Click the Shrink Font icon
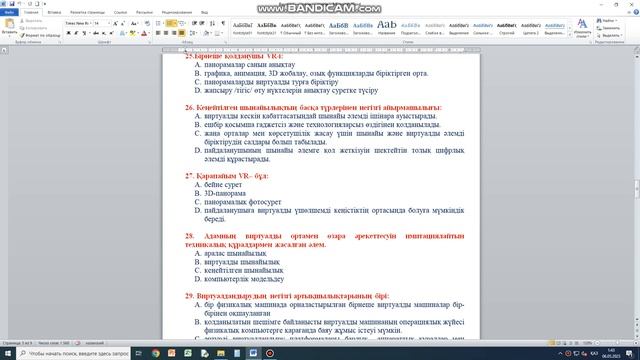Image resolution: width=640 pixels, height=360 pixels. tap(123, 23)
